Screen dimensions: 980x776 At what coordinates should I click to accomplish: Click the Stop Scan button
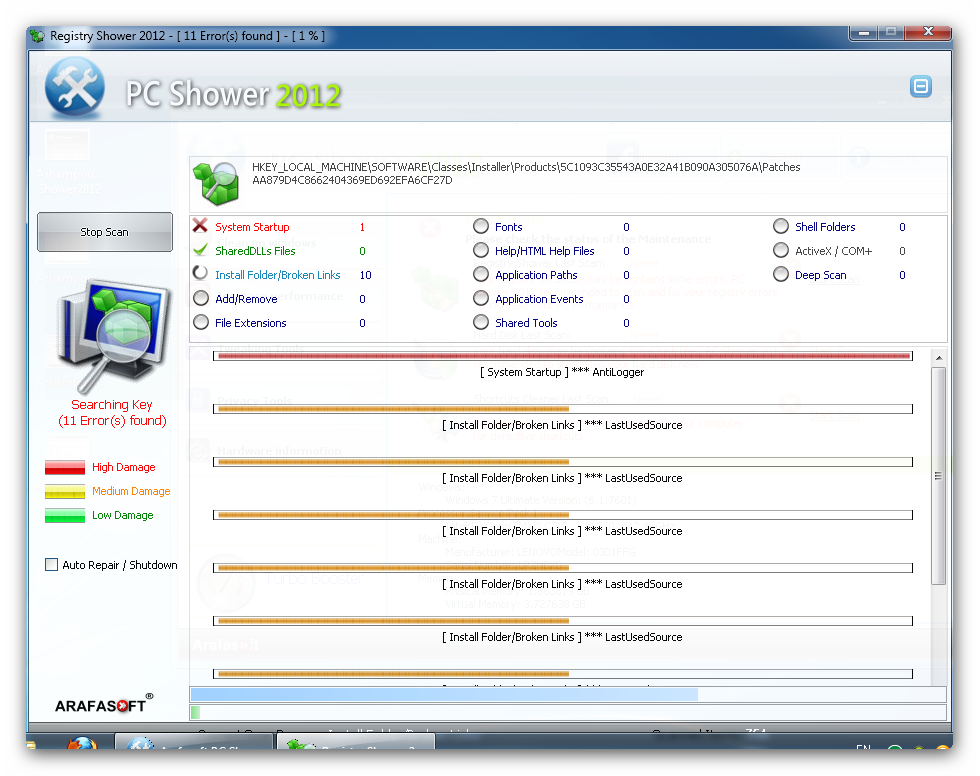(104, 232)
